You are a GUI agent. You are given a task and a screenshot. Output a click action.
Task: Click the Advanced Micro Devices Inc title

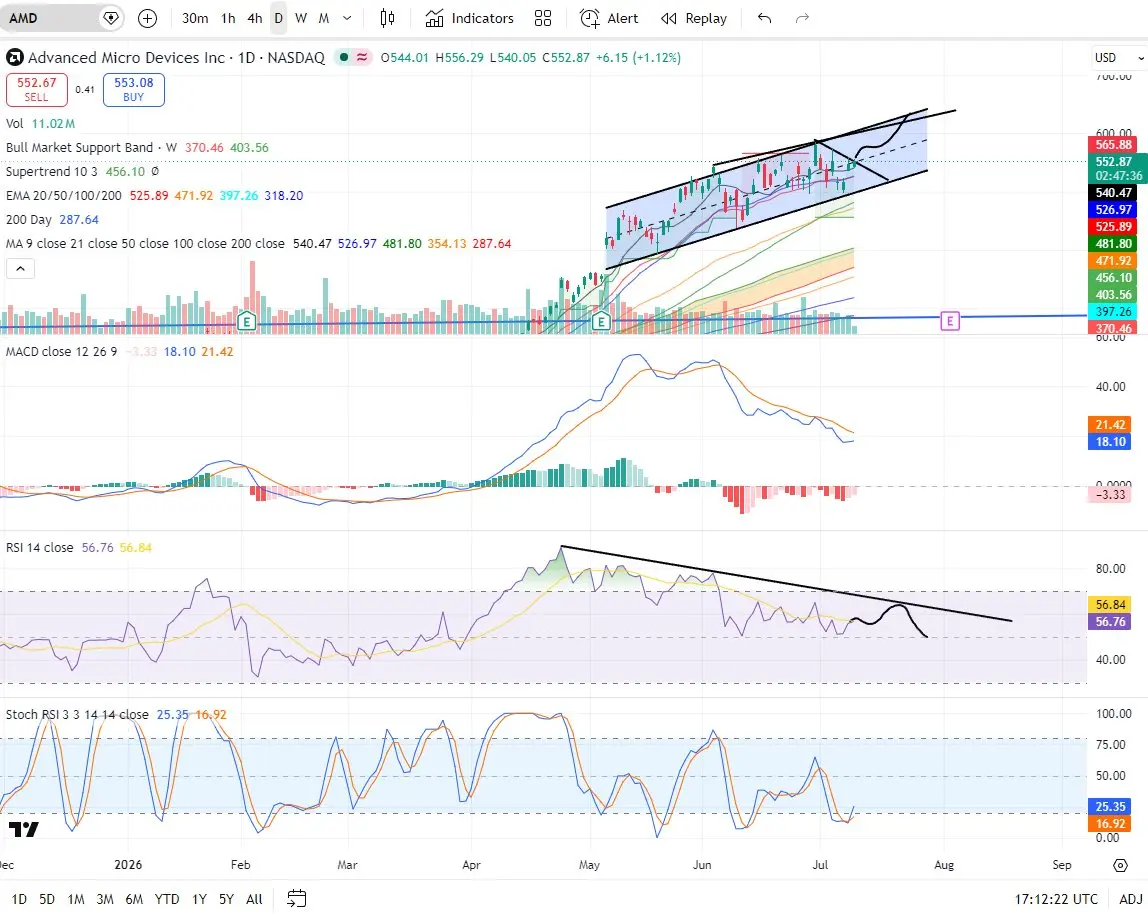[x=126, y=57]
